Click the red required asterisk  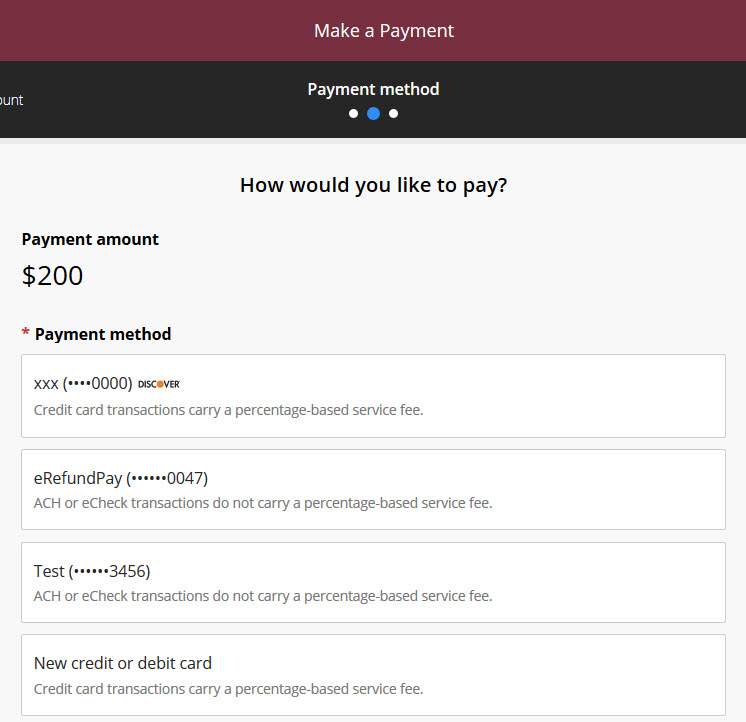tap(26, 332)
